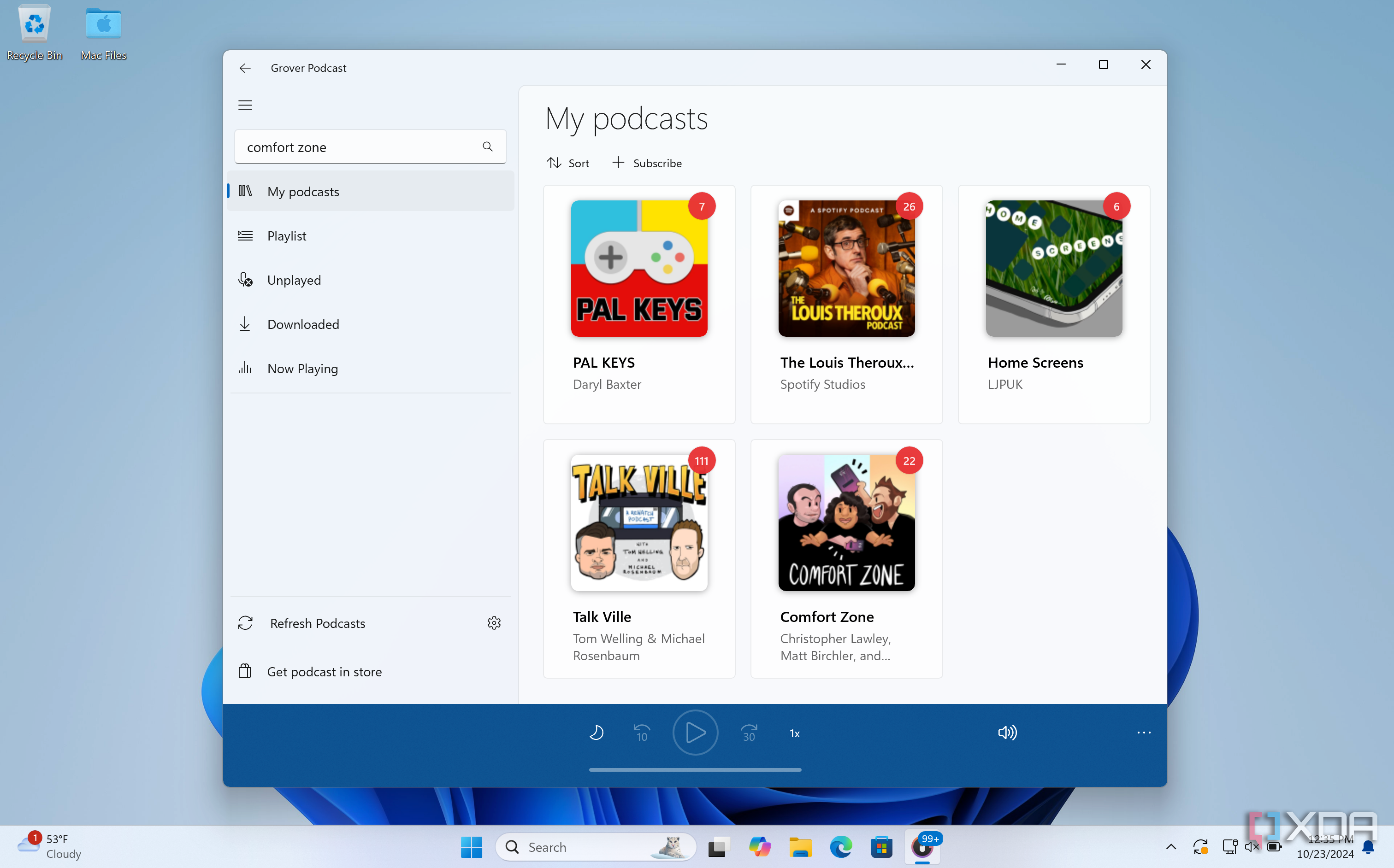This screenshot has width=1394, height=868.
Task: Open Mac Files folder on desktop
Action: [103, 32]
